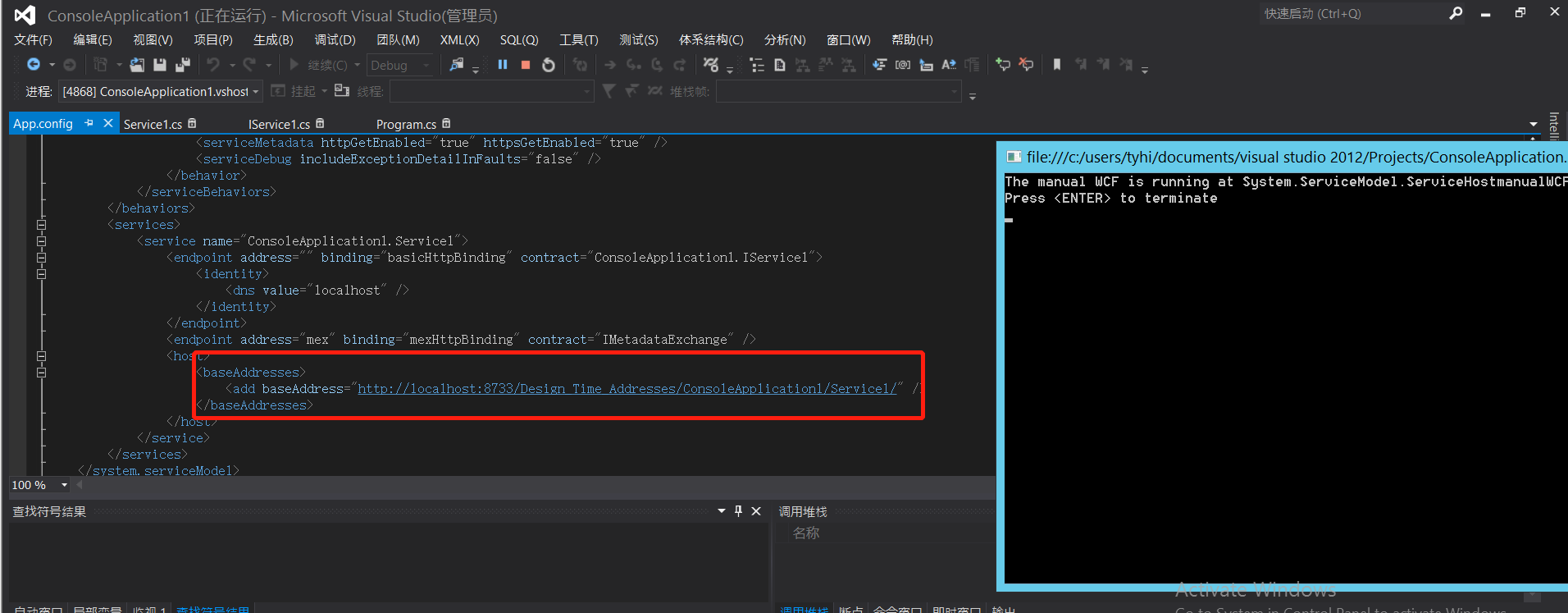Uncomment the selected lines icon

coord(1026,65)
